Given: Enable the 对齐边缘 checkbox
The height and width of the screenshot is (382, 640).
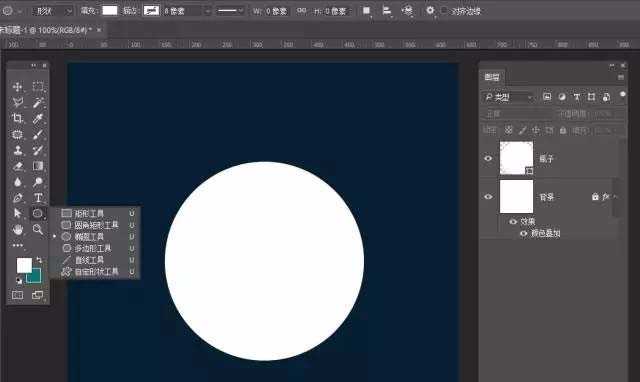Looking at the screenshot, I should pos(444,11).
